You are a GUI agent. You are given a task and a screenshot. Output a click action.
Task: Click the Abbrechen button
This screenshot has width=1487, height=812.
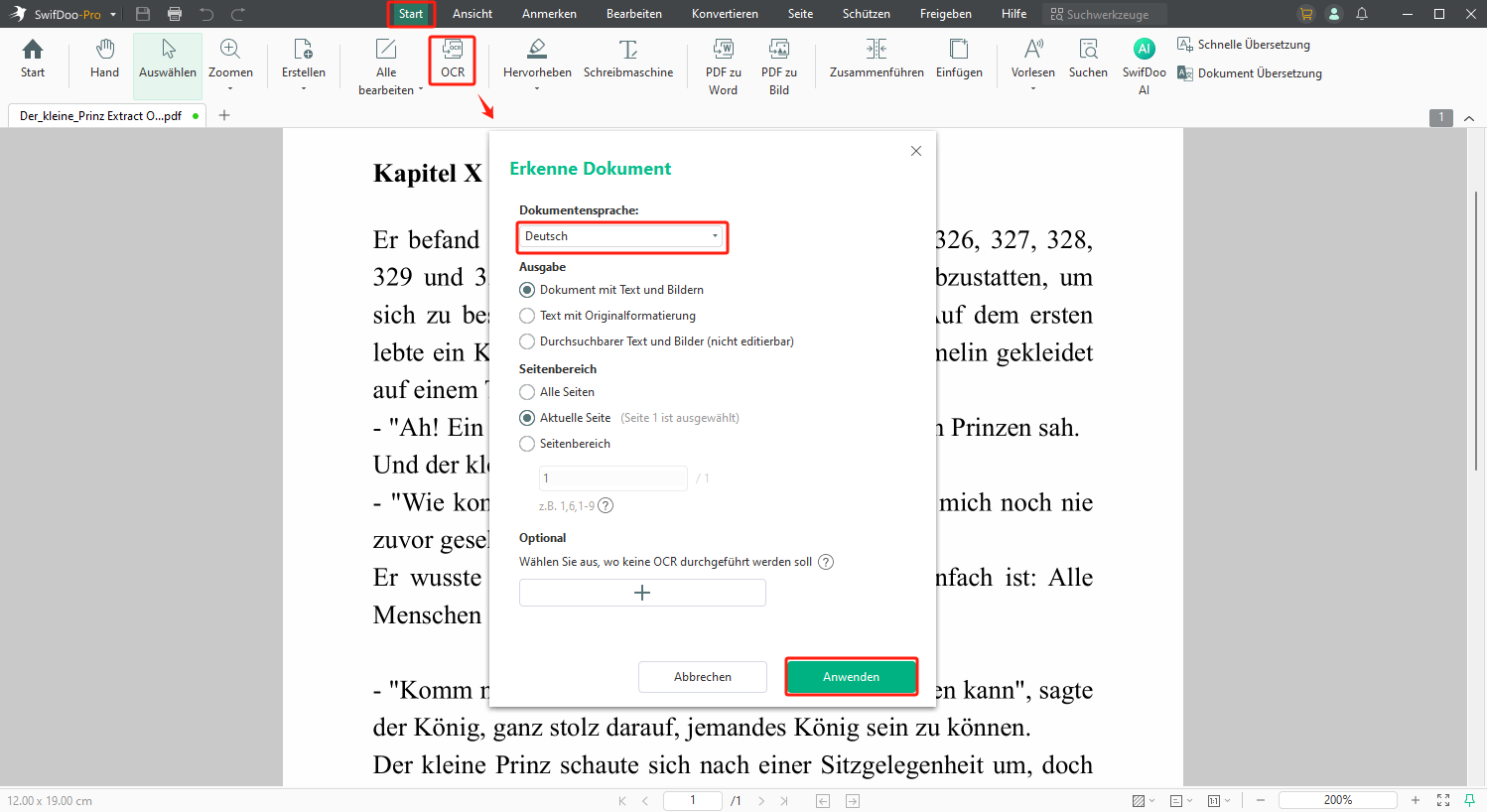(703, 677)
